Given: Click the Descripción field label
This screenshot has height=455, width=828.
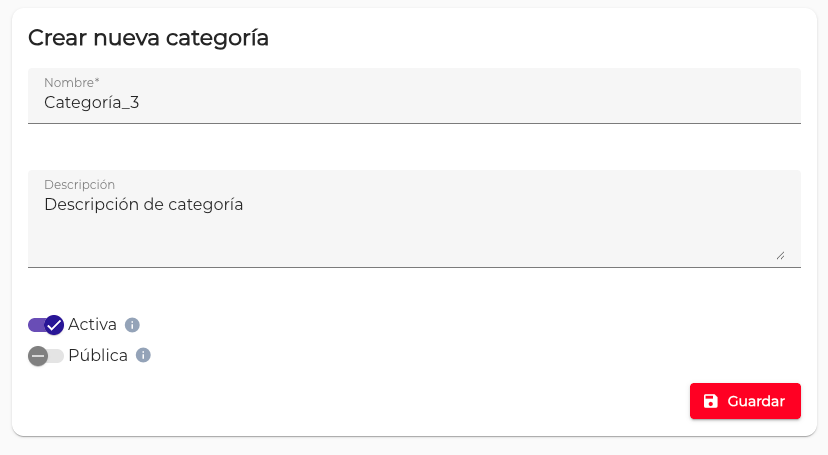Looking at the screenshot, I should click(x=79, y=184).
